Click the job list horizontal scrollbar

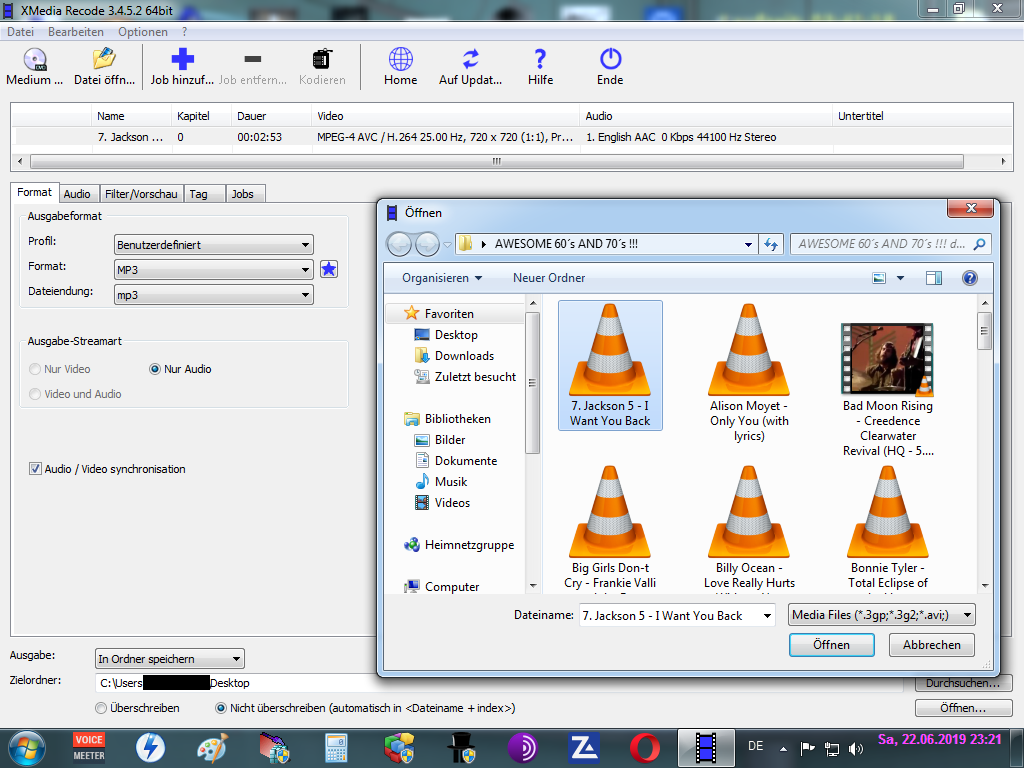[496, 161]
